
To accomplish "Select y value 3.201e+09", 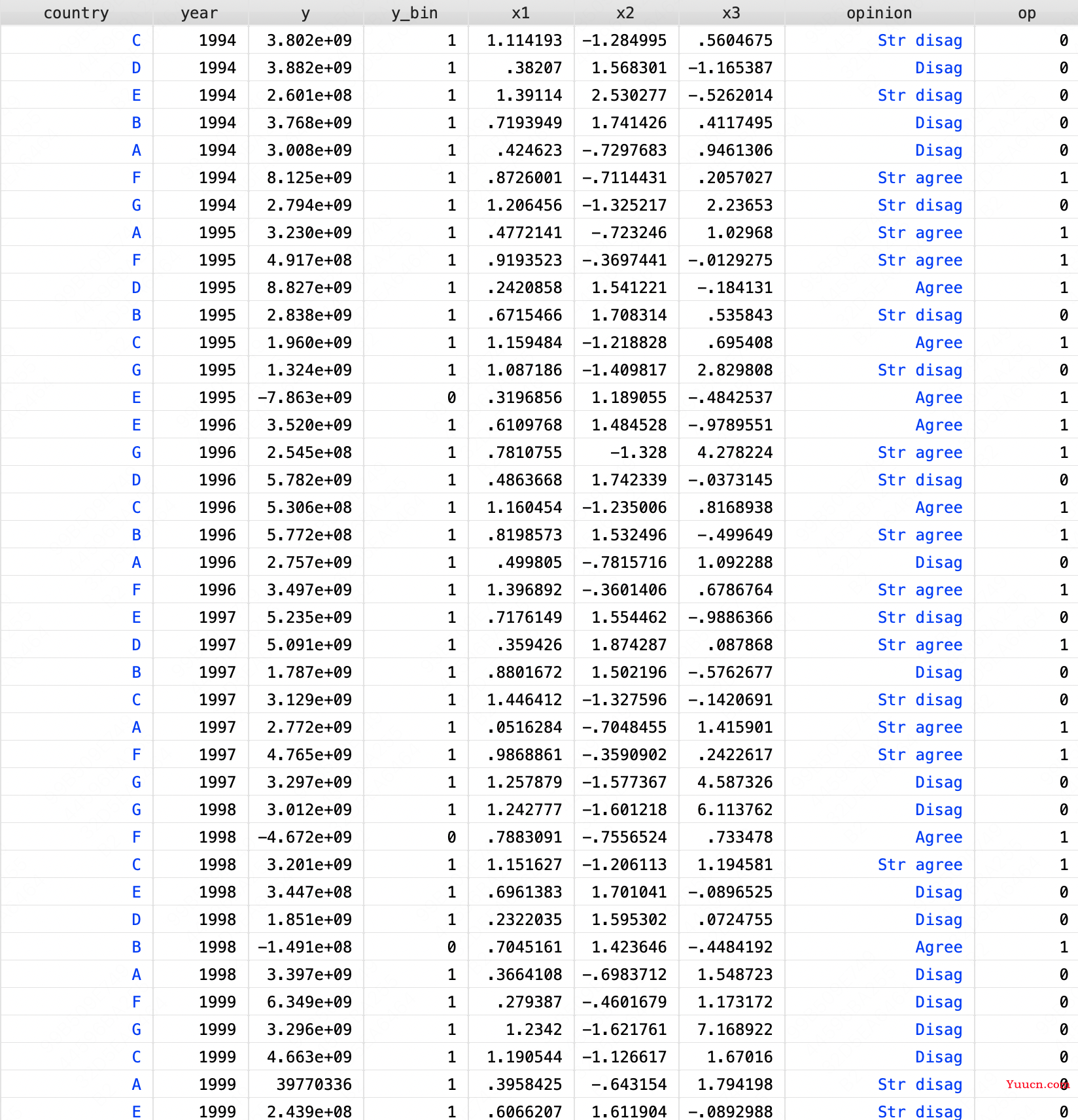I will point(309,865).
